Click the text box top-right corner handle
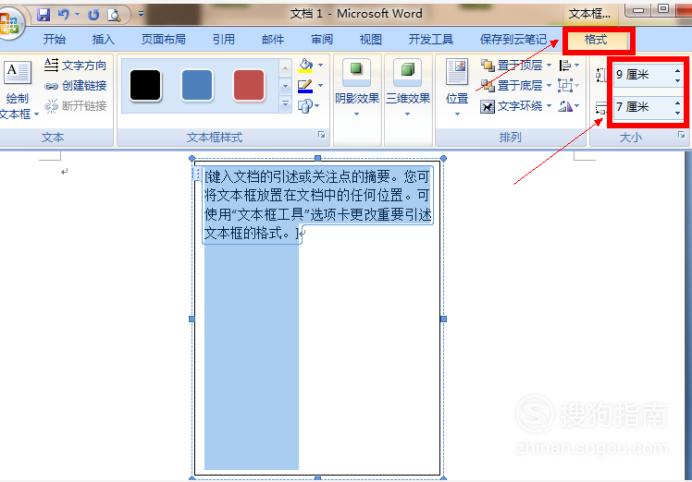 point(444,158)
